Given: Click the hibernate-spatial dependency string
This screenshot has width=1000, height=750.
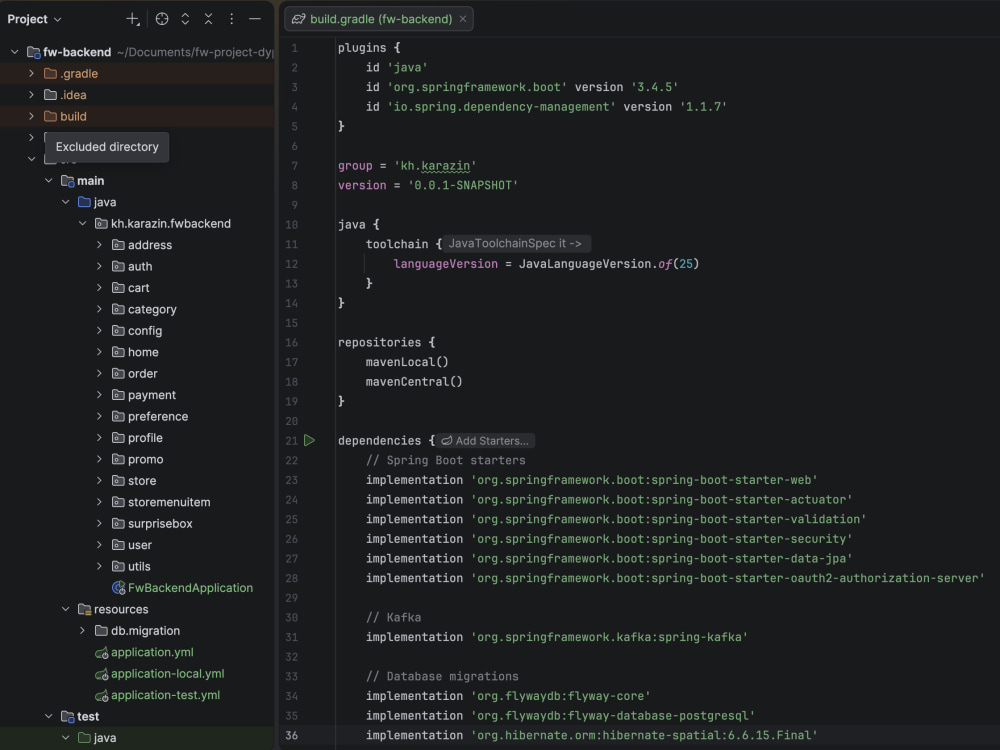Looking at the screenshot, I should (644, 735).
